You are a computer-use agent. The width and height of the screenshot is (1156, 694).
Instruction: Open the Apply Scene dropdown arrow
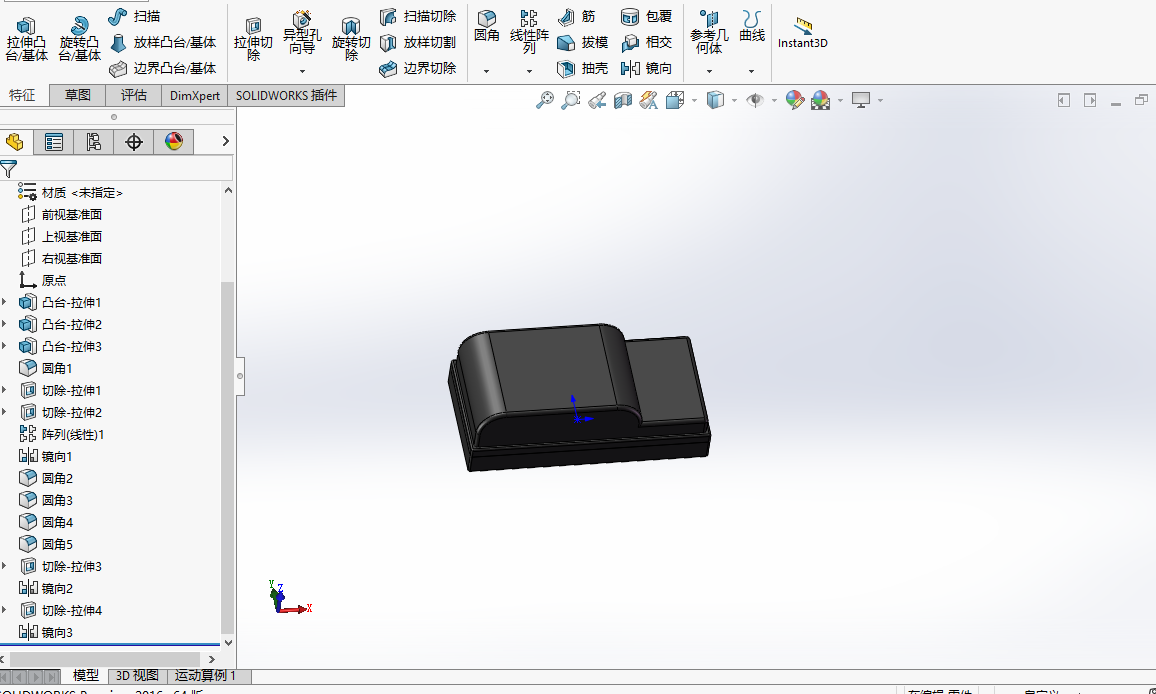pyautogui.click(x=840, y=100)
